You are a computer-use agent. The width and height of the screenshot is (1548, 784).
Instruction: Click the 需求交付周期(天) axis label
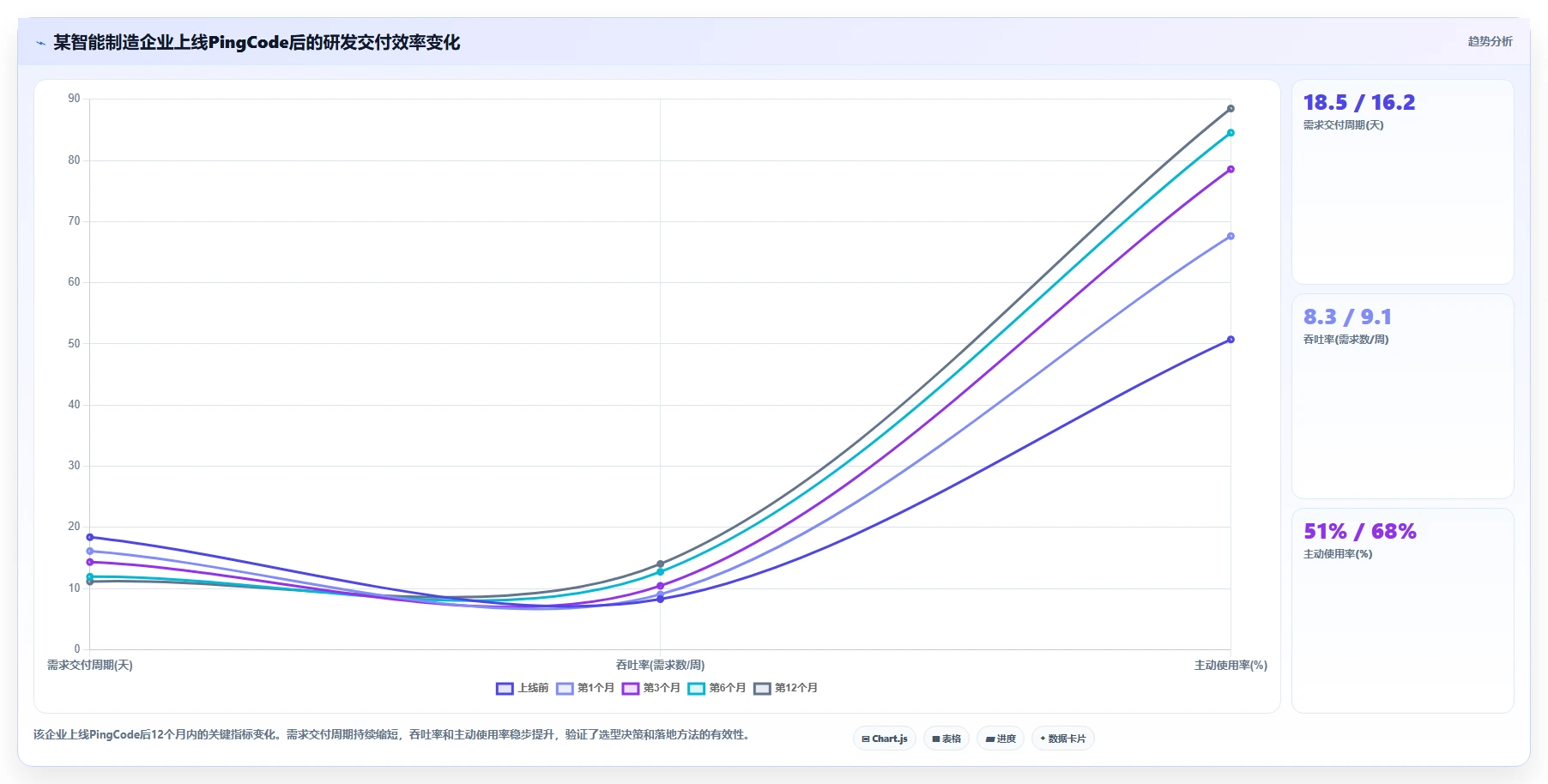(x=90, y=665)
